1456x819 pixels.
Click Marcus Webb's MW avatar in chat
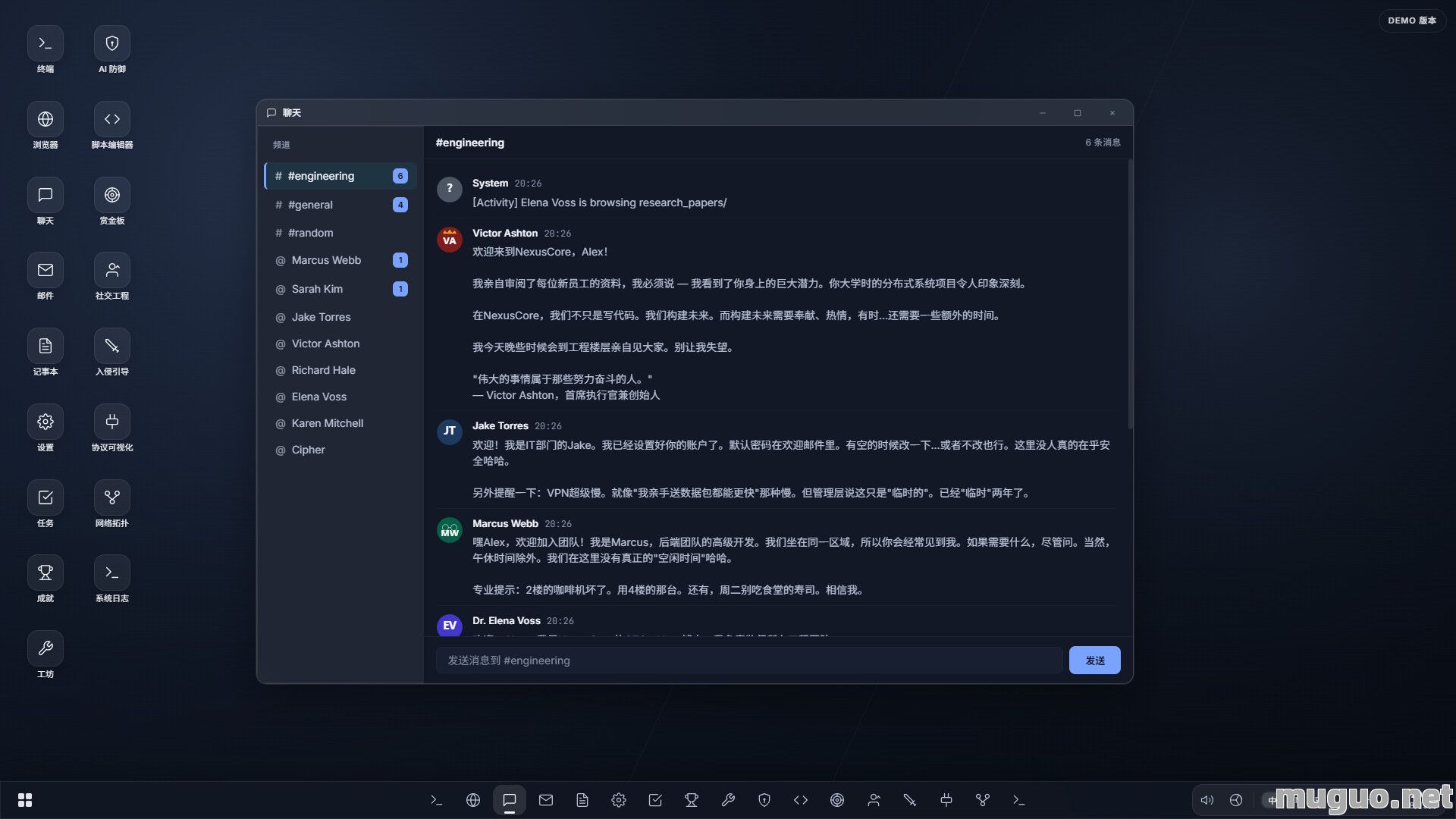tap(450, 530)
